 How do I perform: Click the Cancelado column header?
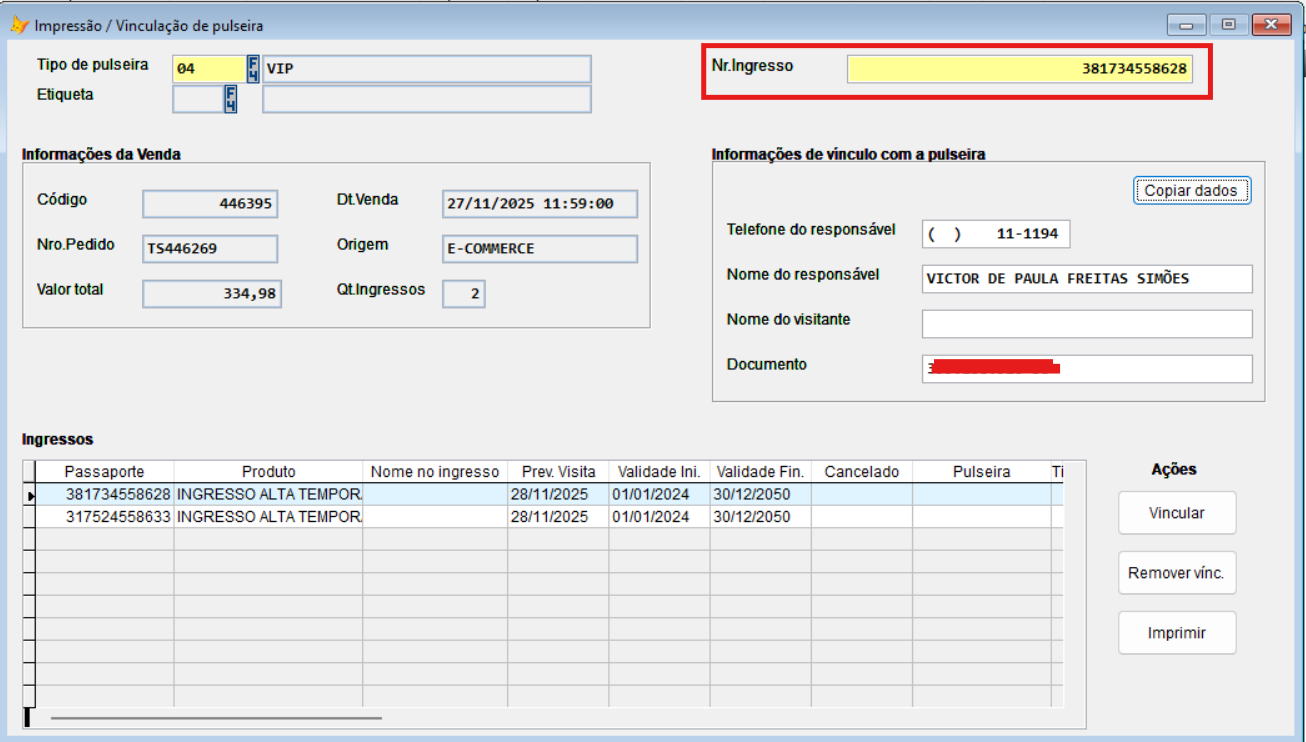click(861, 471)
